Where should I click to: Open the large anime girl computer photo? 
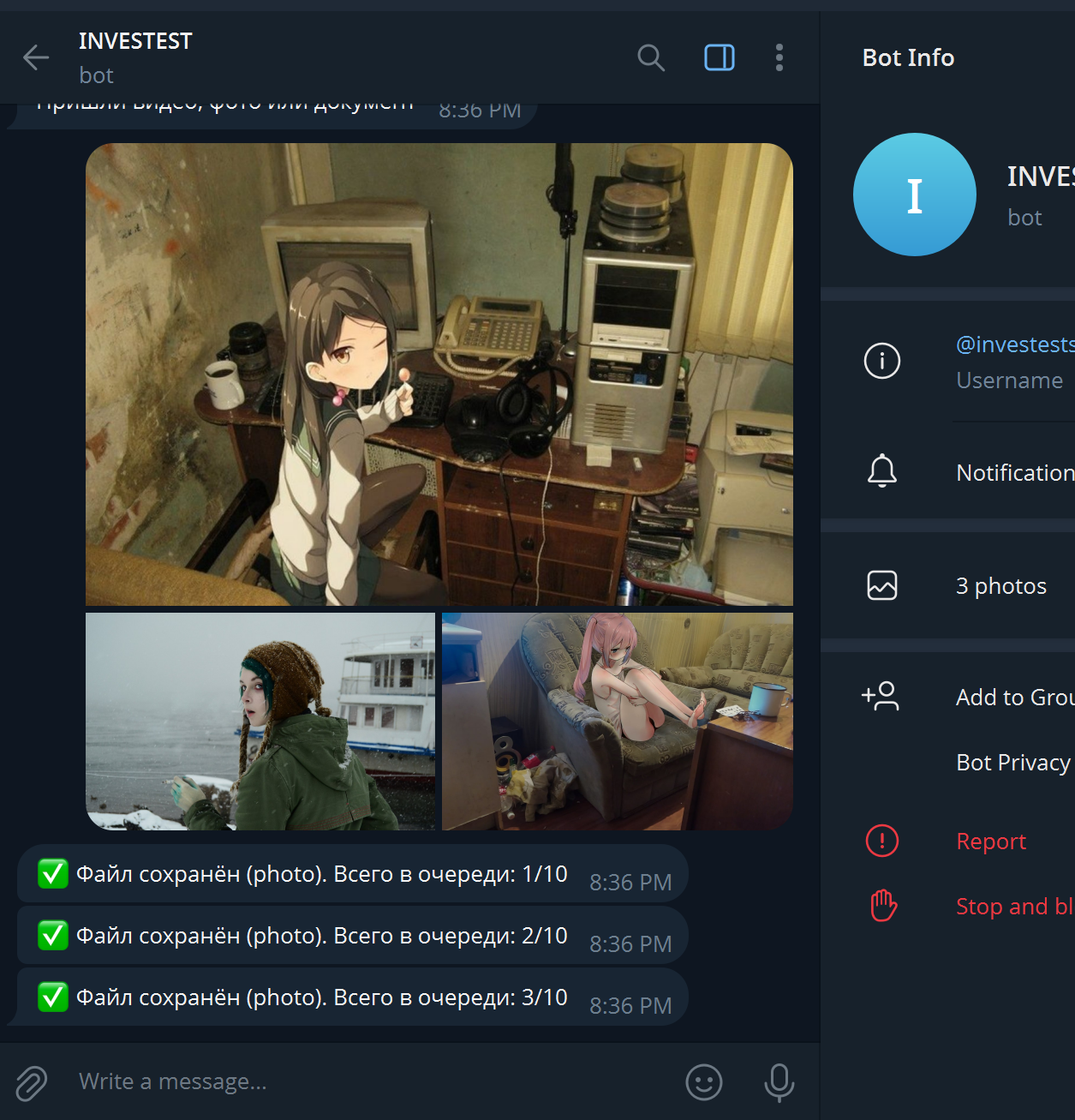coord(439,374)
